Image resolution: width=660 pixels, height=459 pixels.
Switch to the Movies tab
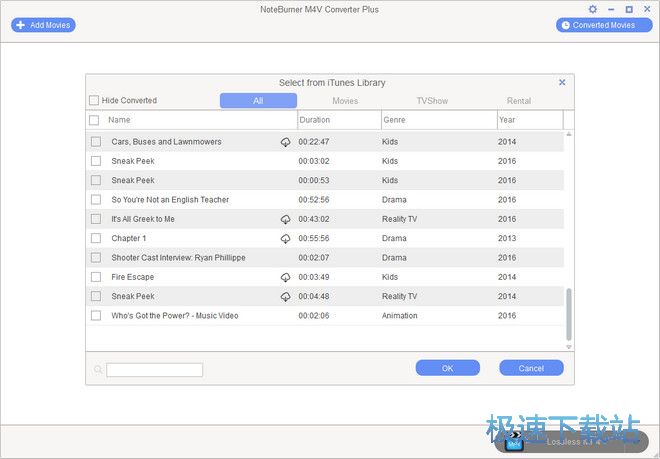tap(345, 101)
